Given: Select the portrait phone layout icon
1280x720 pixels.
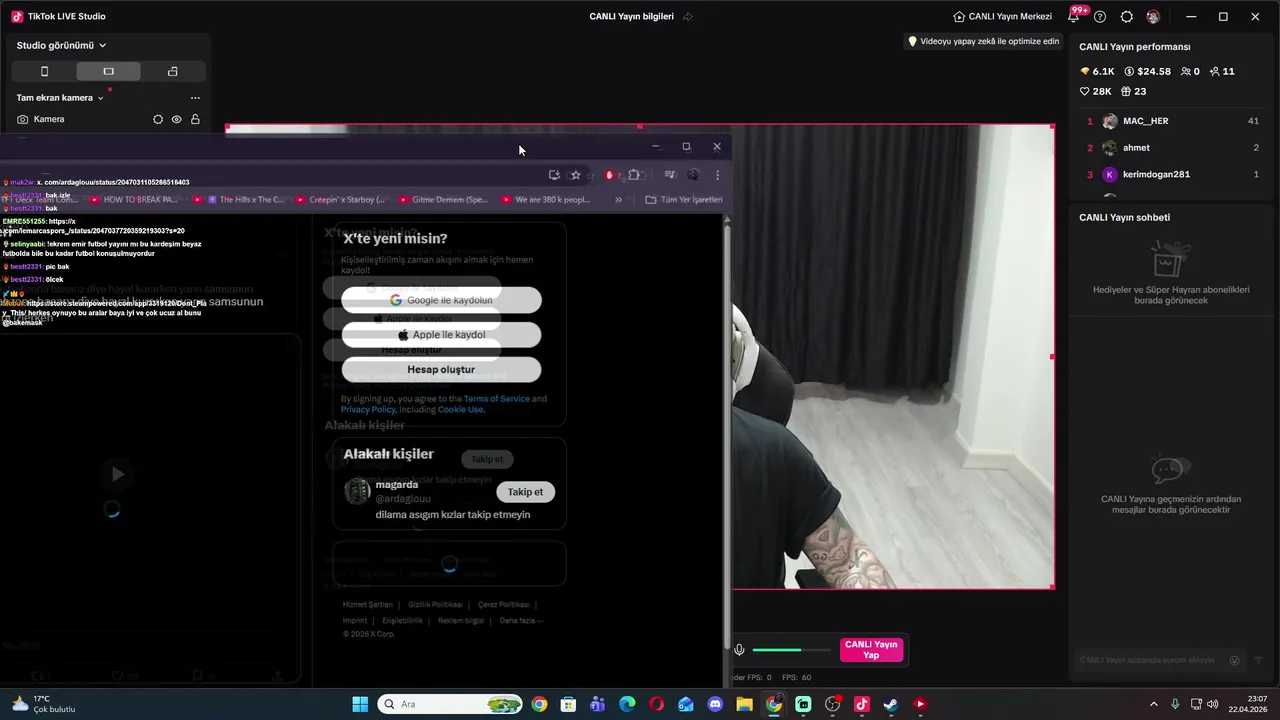Looking at the screenshot, I should point(44,71).
